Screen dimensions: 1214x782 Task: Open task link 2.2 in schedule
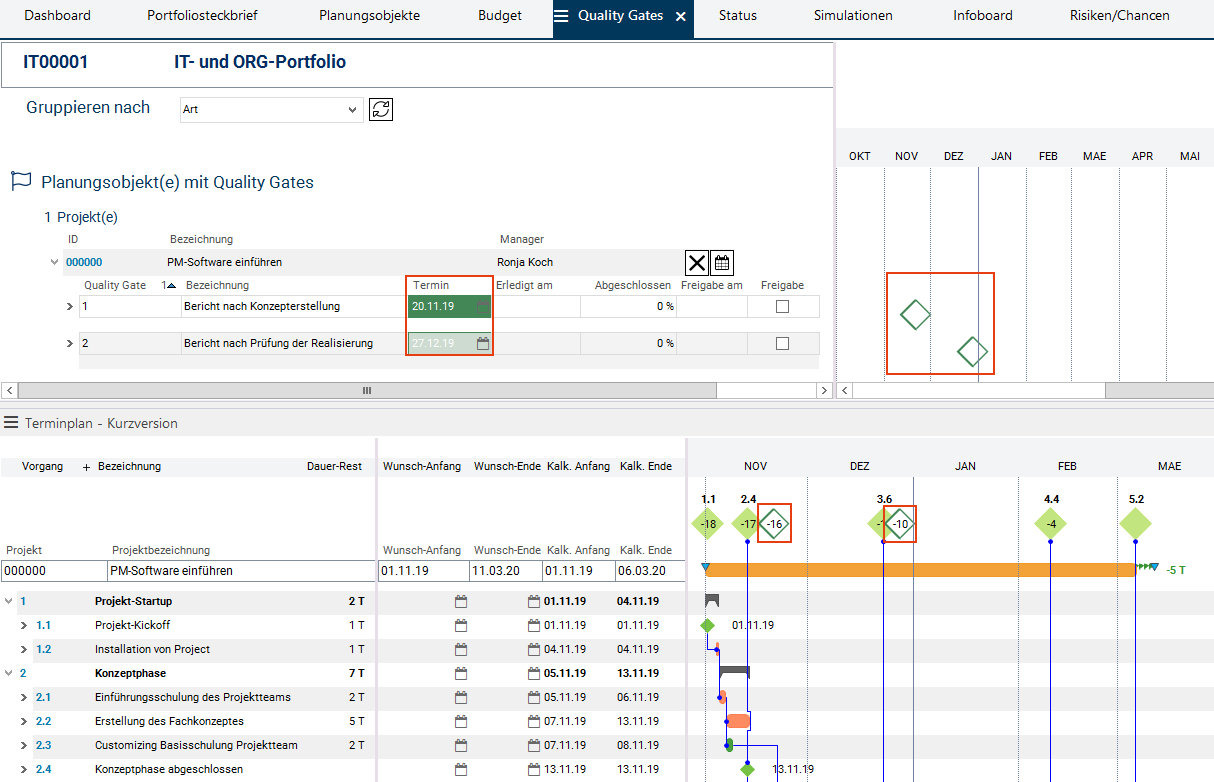[x=43, y=722]
